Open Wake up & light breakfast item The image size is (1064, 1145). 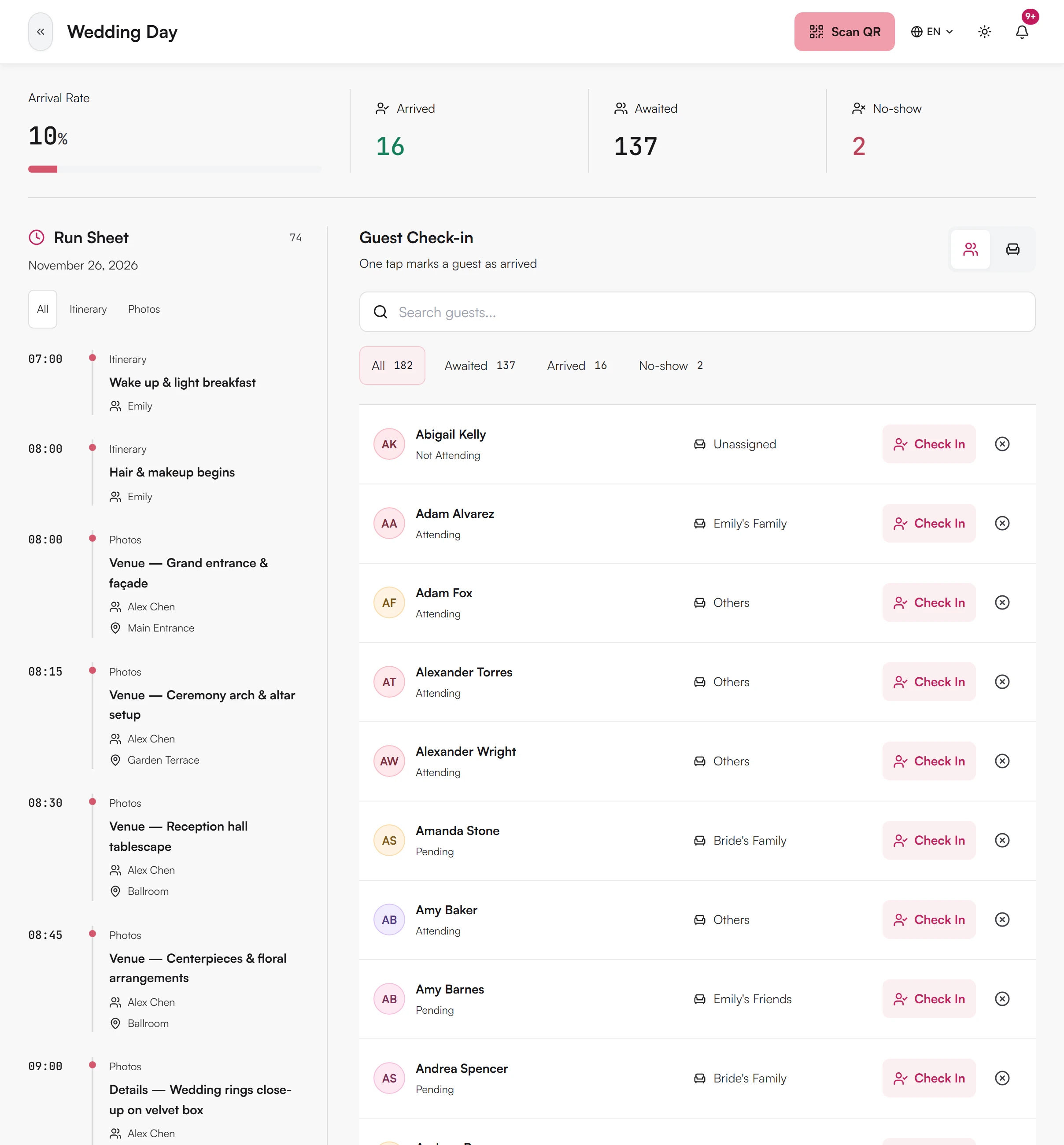pyautogui.click(x=182, y=382)
